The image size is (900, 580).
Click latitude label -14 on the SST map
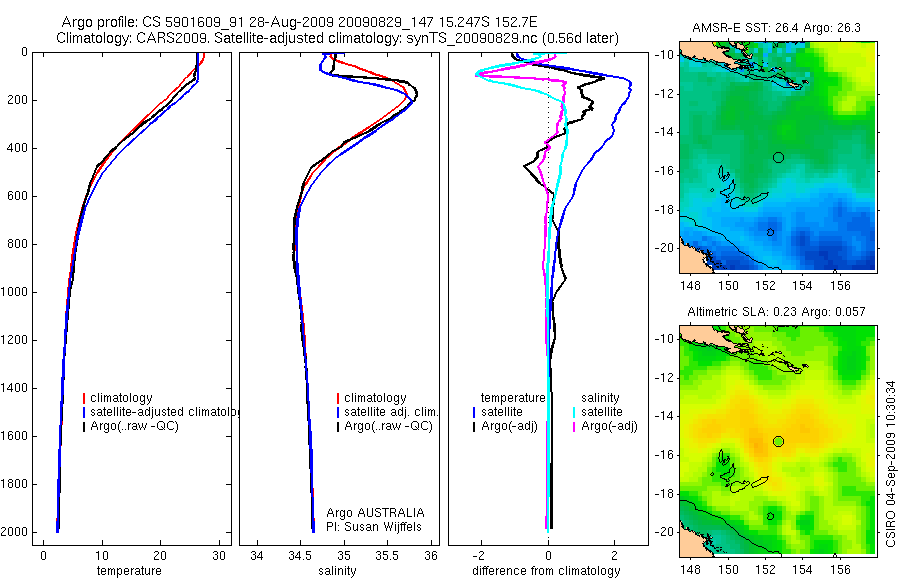665,132
